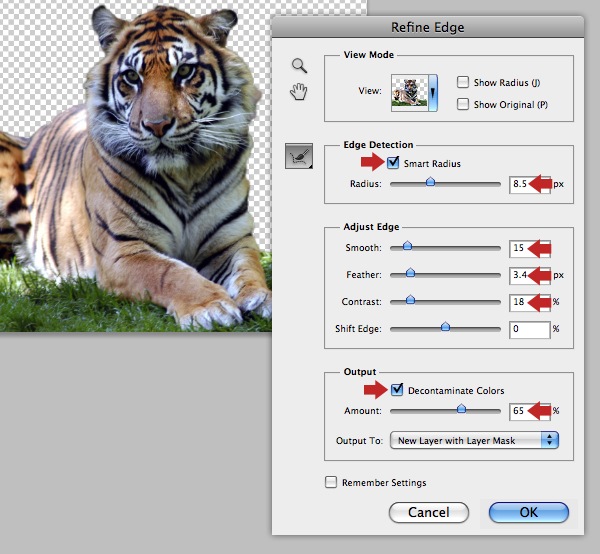
Task: Click the Amount percent value field
Action: (530, 411)
